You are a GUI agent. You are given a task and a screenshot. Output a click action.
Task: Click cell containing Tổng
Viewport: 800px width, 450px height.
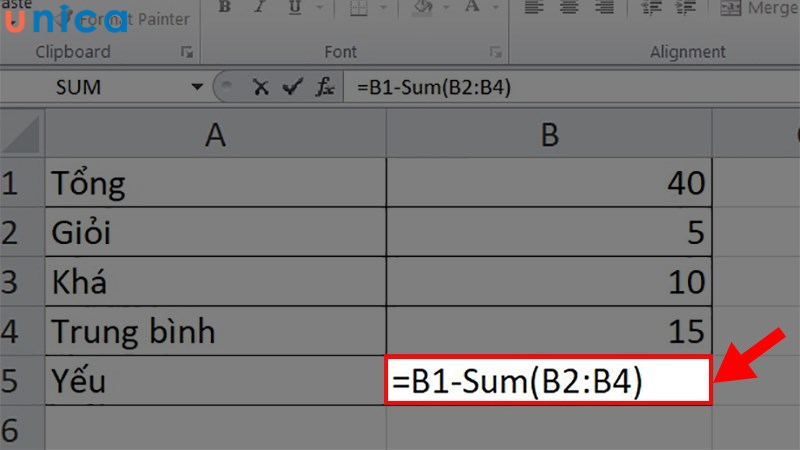[x=215, y=182]
